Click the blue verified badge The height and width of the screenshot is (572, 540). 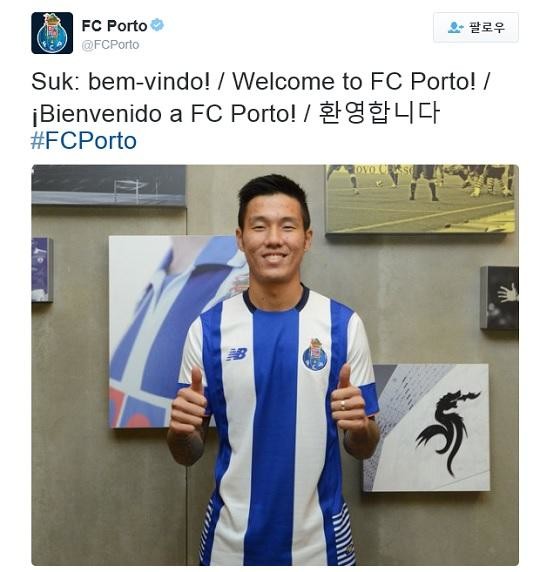pos(157,25)
